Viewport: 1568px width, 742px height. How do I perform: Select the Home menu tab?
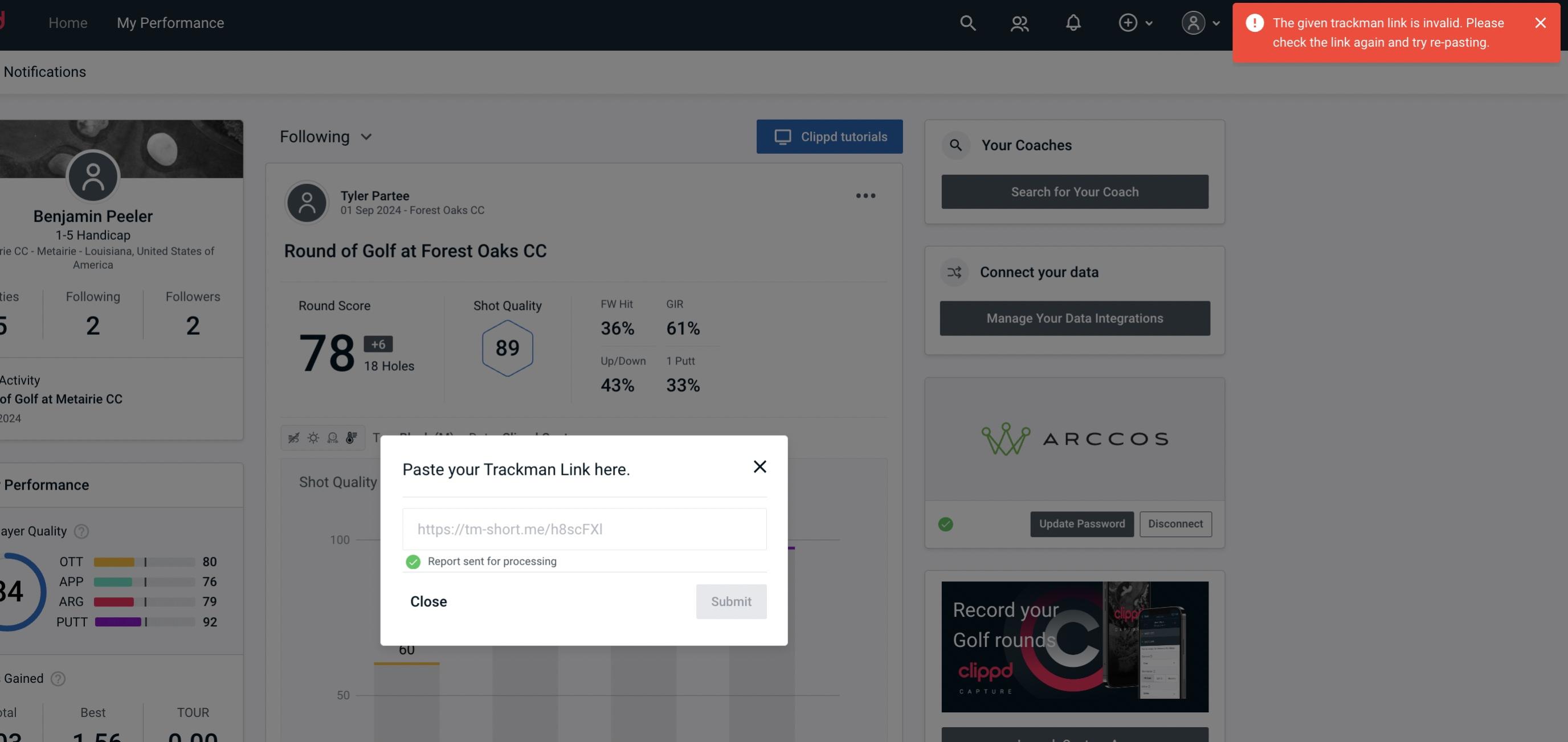click(x=68, y=21)
